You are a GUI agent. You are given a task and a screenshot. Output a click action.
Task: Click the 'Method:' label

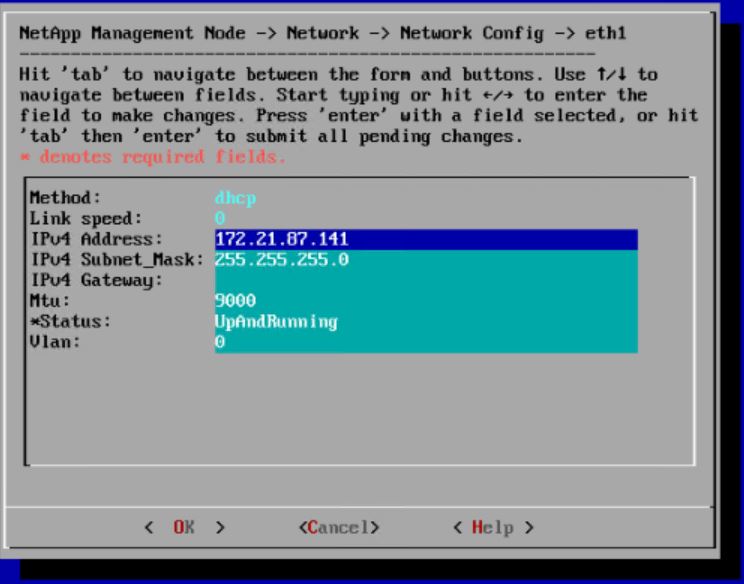[65, 197]
